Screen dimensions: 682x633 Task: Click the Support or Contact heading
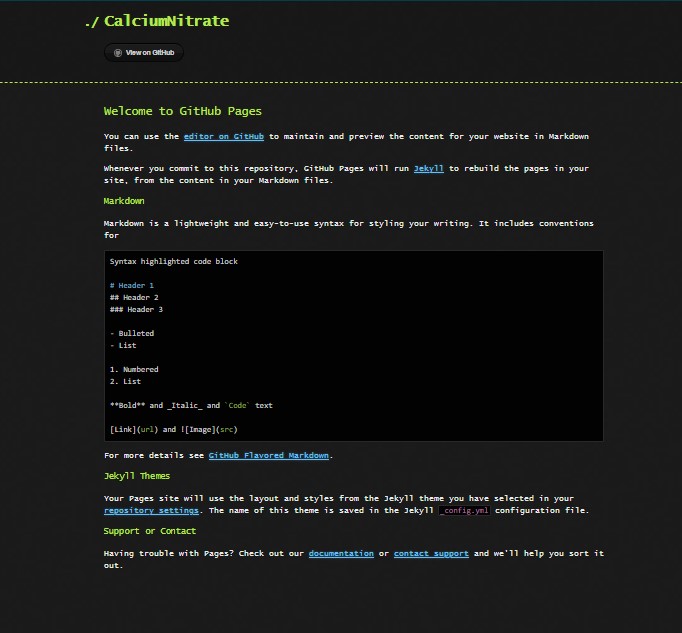(x=150, y=531)
